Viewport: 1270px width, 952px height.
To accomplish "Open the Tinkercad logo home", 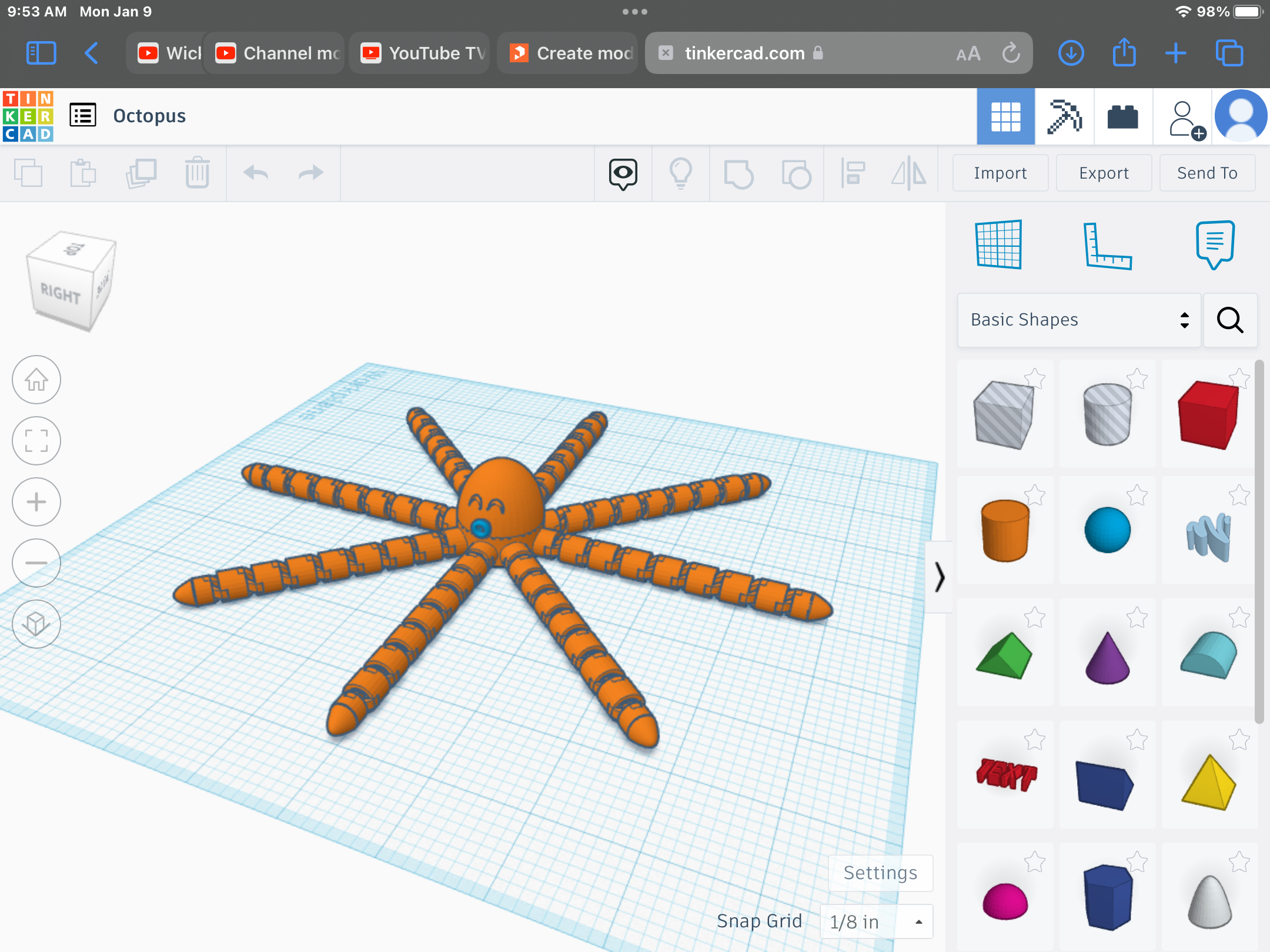I will [x=28, y=116].
